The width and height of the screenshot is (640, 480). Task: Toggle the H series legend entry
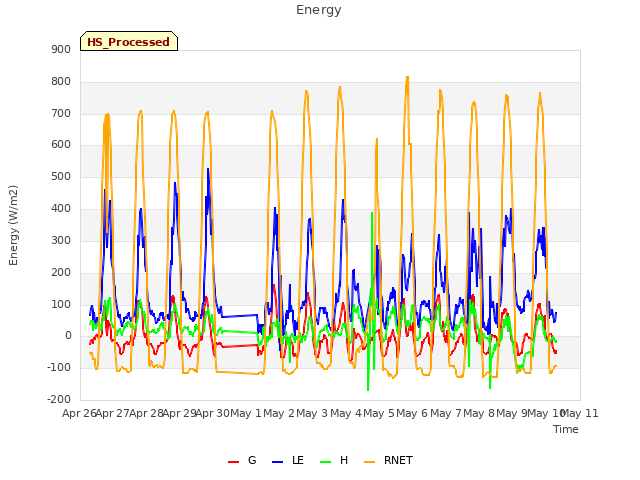[x=334, y=460]
